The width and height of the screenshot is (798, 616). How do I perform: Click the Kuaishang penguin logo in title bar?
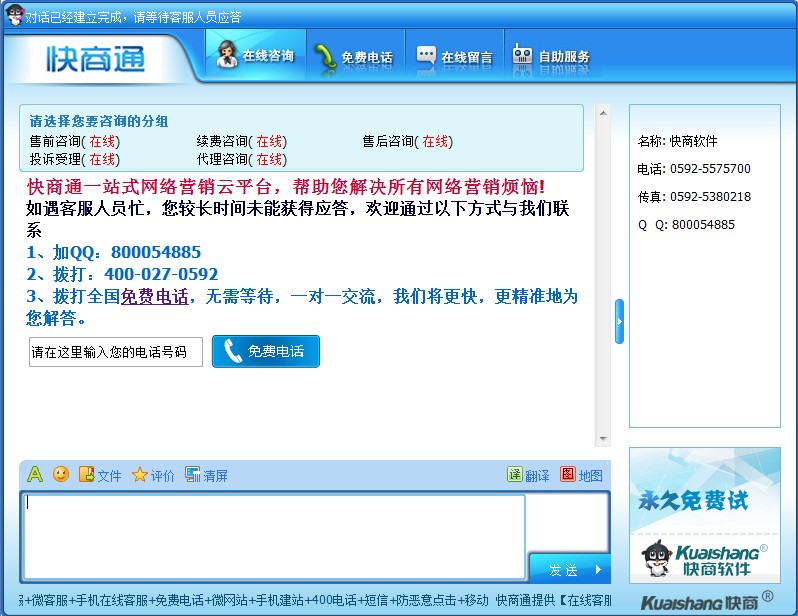coord(14,15)
